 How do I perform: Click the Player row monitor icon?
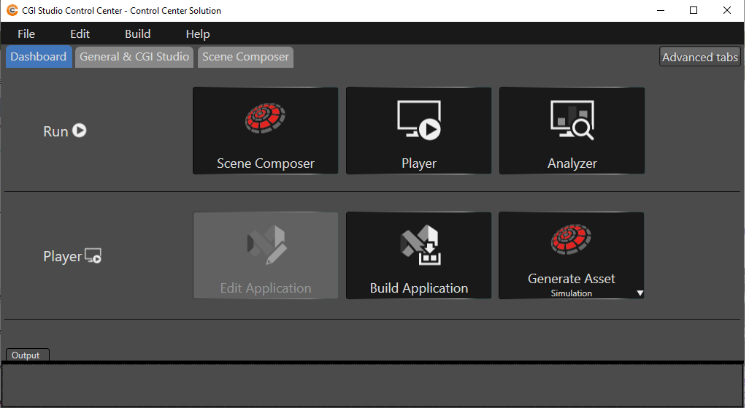(93, 256)
